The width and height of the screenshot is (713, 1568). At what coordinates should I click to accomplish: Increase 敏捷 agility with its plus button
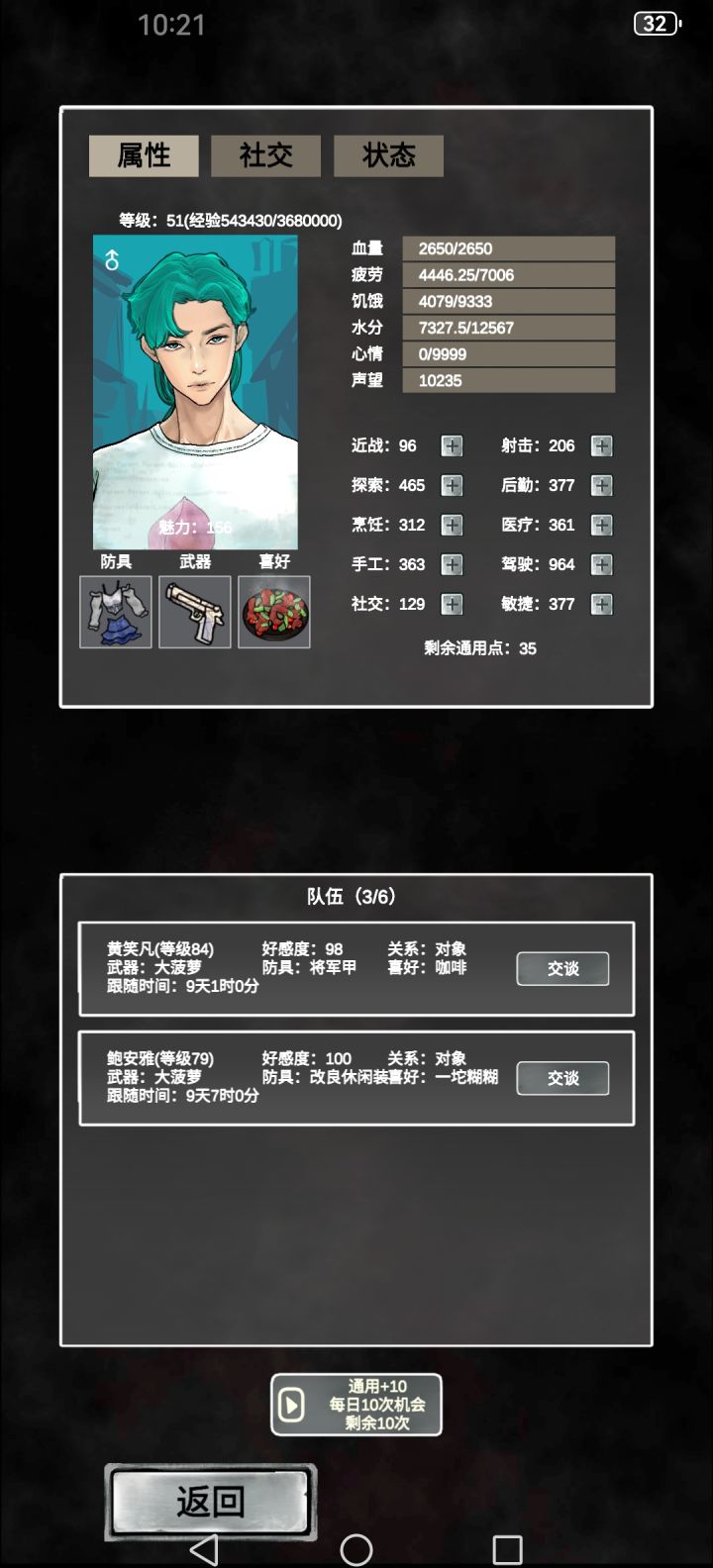tap(601, 604)
